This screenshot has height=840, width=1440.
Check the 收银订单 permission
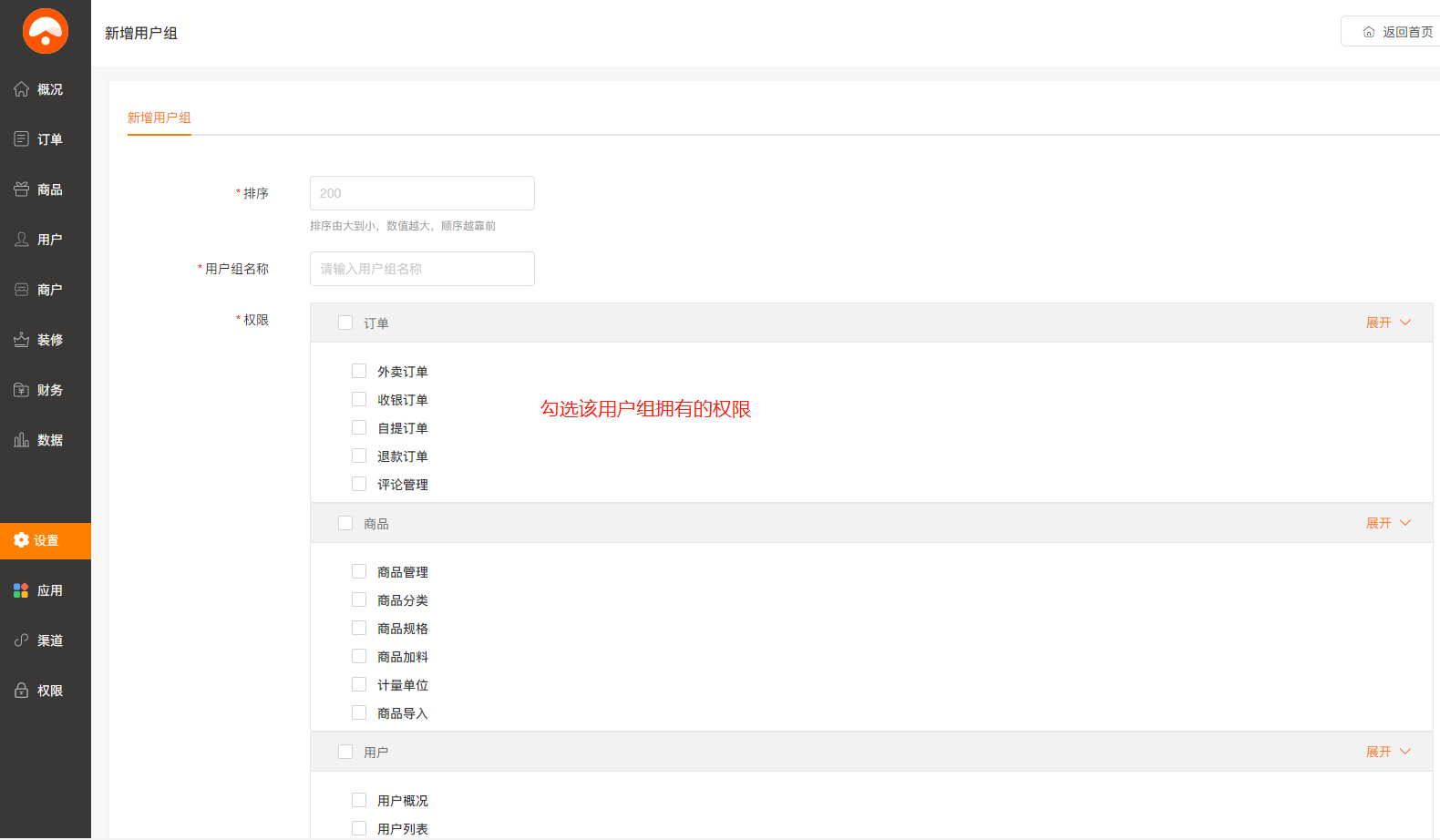coord(359,399)
